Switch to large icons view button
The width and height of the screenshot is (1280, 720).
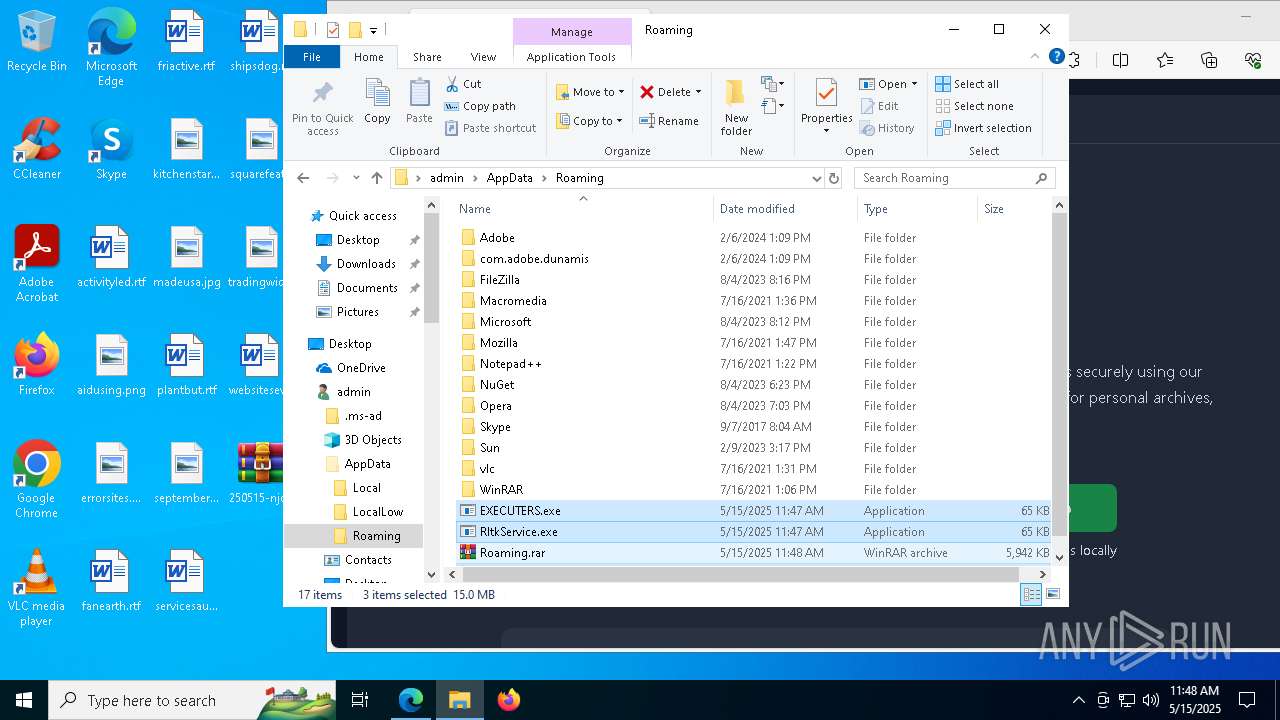(1052, 595)
